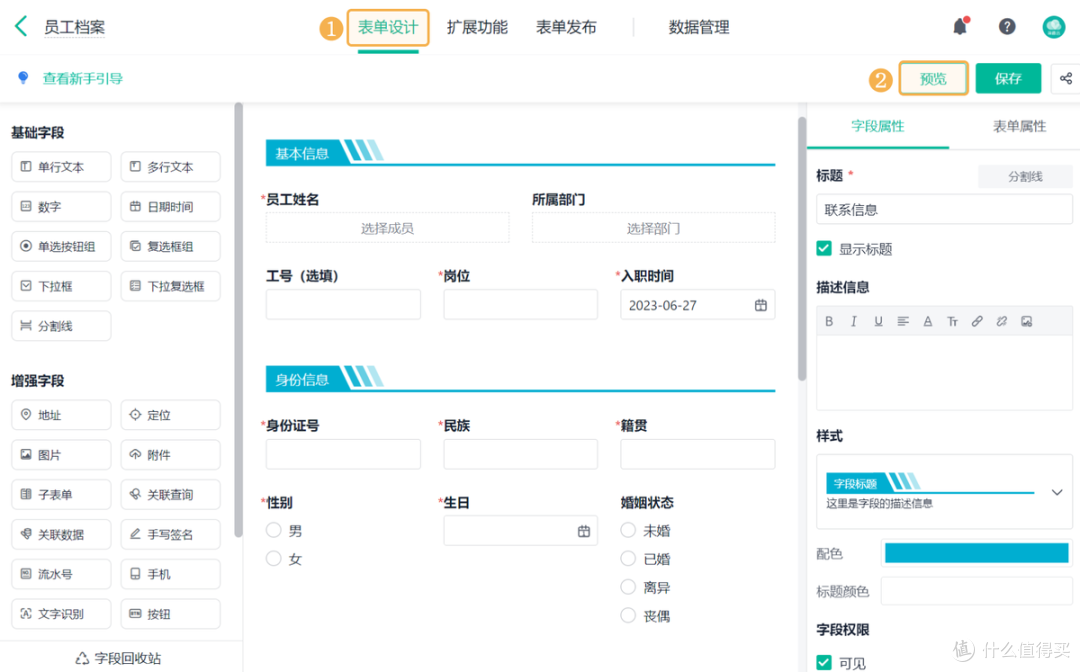Add a 手机 field
Screen dimensions: 1080x672
click(170, 574)
